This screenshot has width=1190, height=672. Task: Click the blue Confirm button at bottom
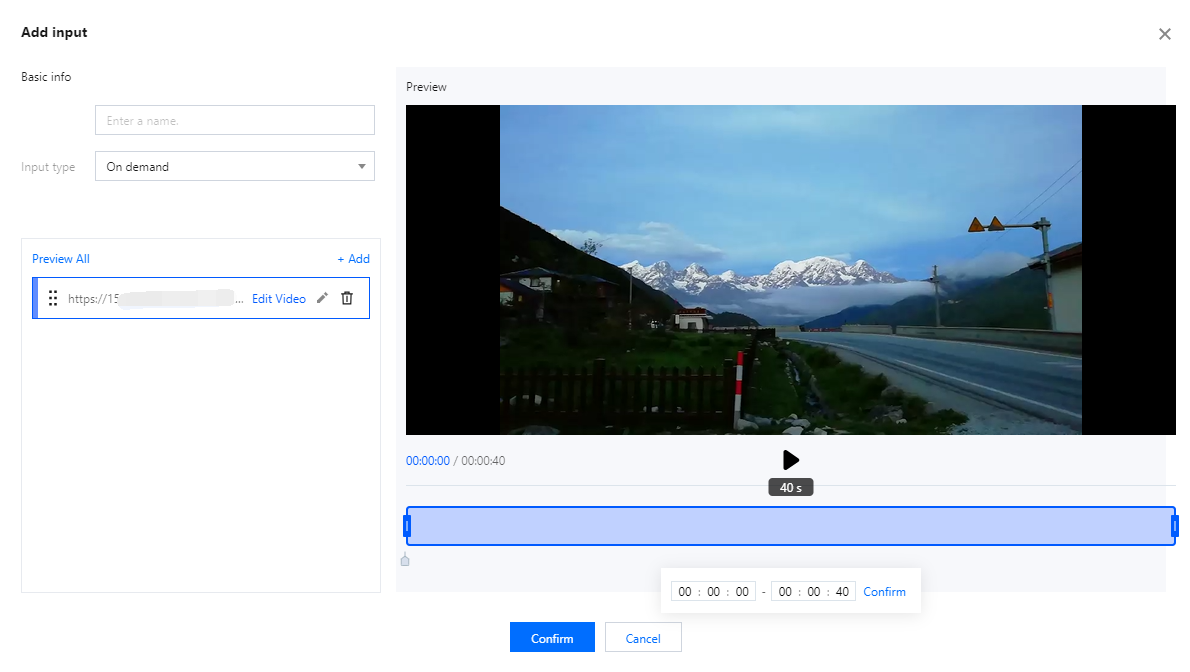pyautogui.click(x=552, y=638)
